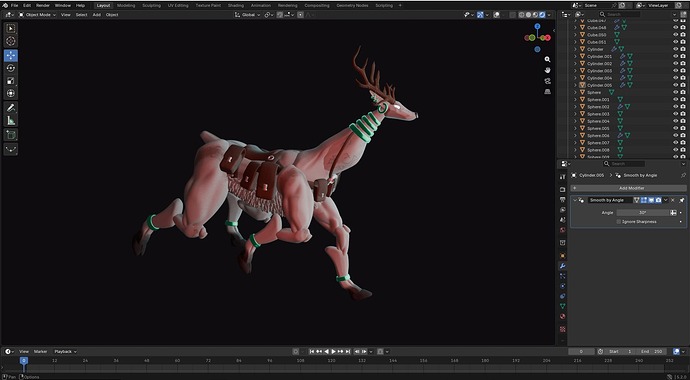Viewport: 690px width, 380px height.
Task: Select the Scale tool
Action: (11, 81)
